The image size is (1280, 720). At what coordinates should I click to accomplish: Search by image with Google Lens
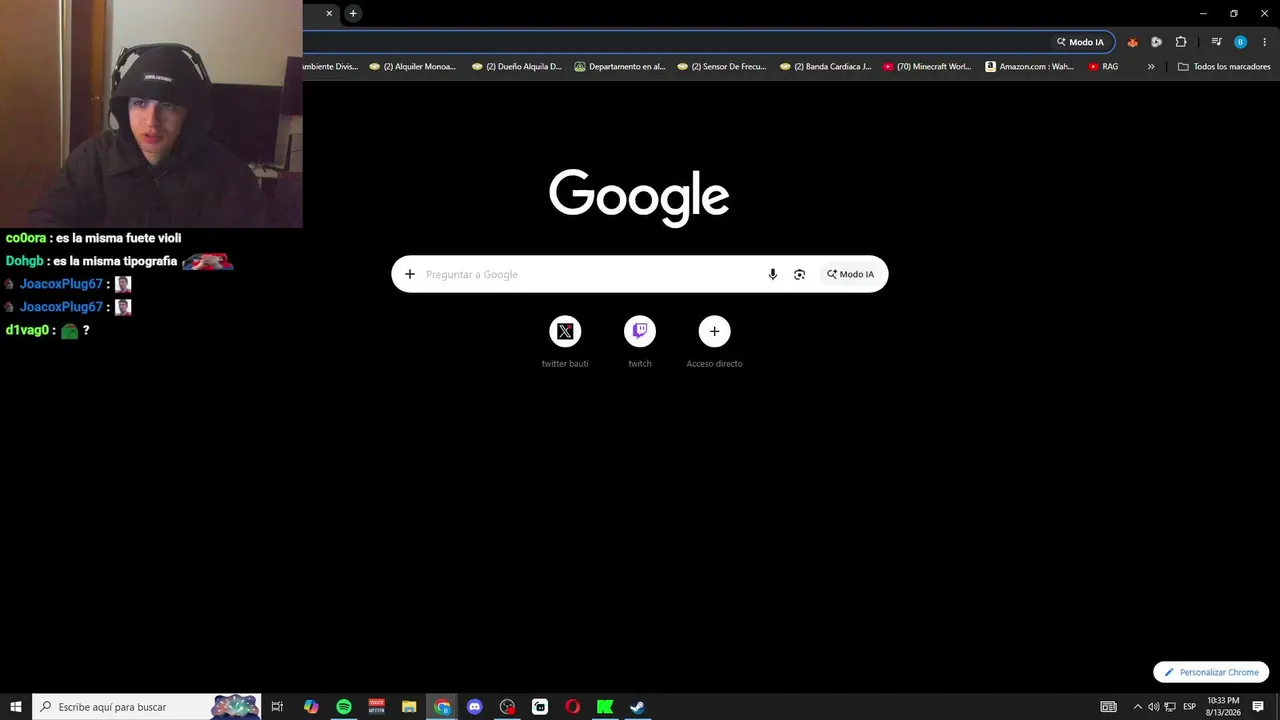pyautogui.click(x=799, y=274)
